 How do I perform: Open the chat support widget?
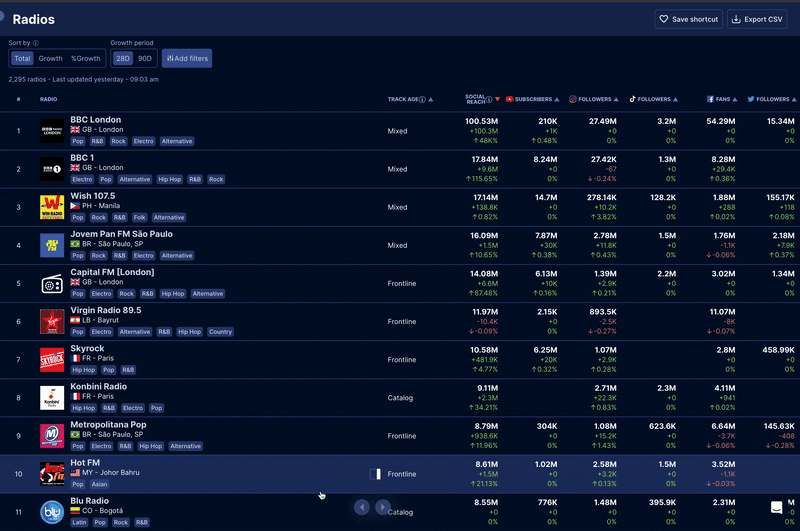[x=776, y=507]
